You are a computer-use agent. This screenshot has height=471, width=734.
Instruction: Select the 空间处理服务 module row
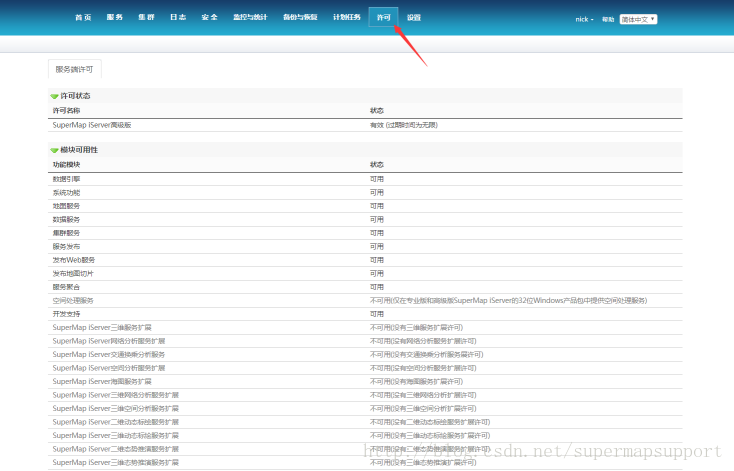365,301
